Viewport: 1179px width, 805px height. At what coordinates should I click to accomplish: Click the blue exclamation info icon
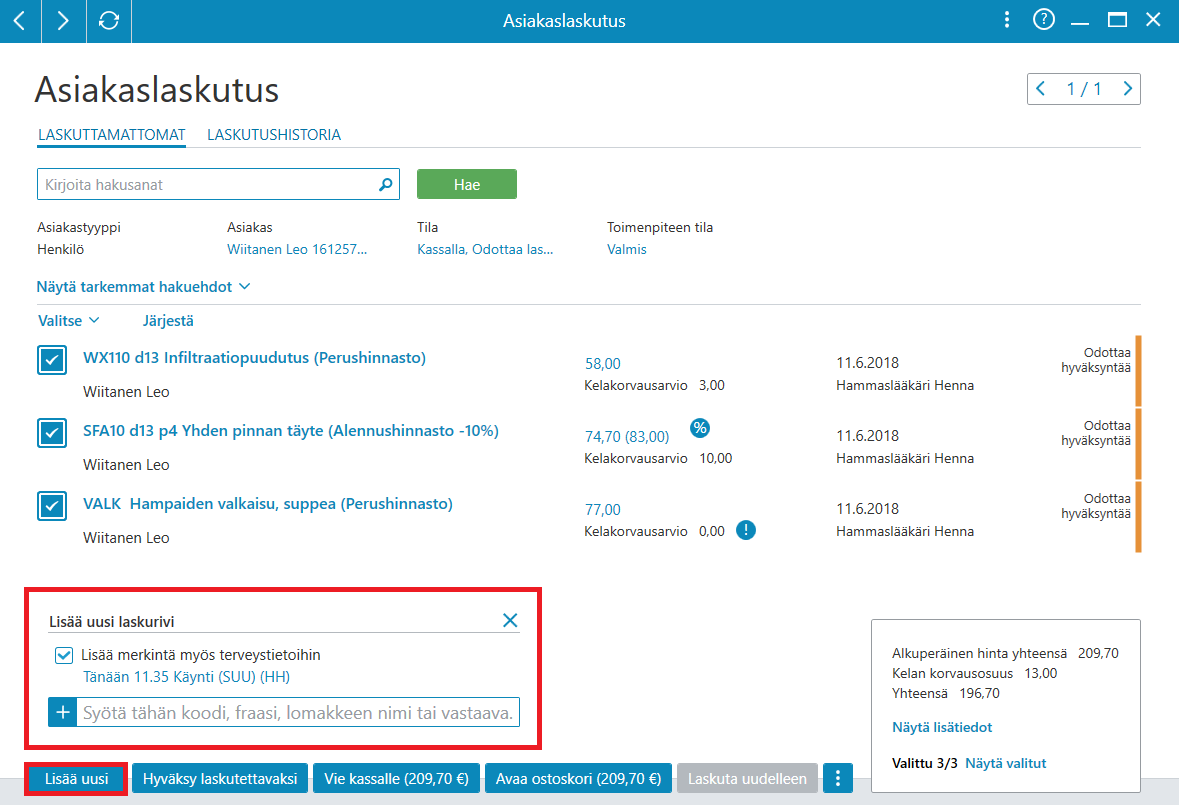745,530
